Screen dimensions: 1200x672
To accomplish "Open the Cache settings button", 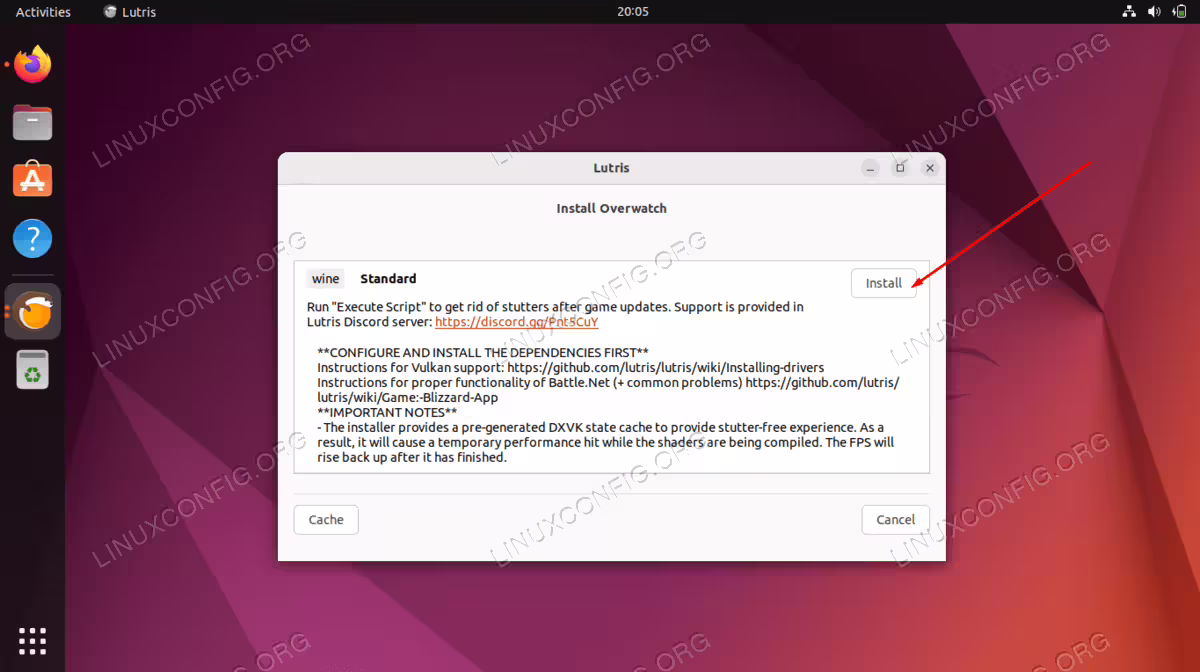I will tap(326, 519).
